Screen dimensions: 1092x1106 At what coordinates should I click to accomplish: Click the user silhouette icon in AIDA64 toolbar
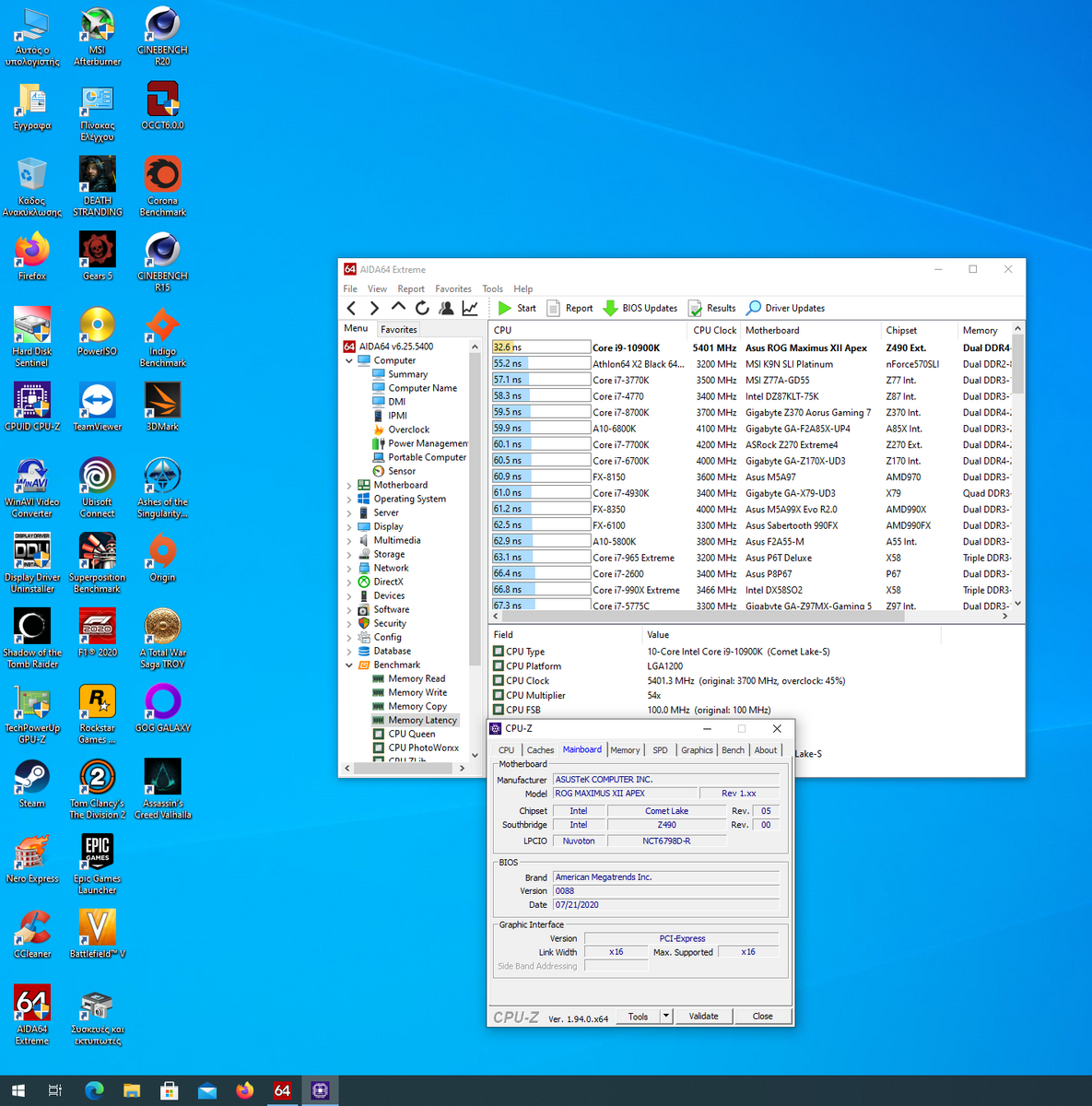pyautogui.click(x=446, y=308)
